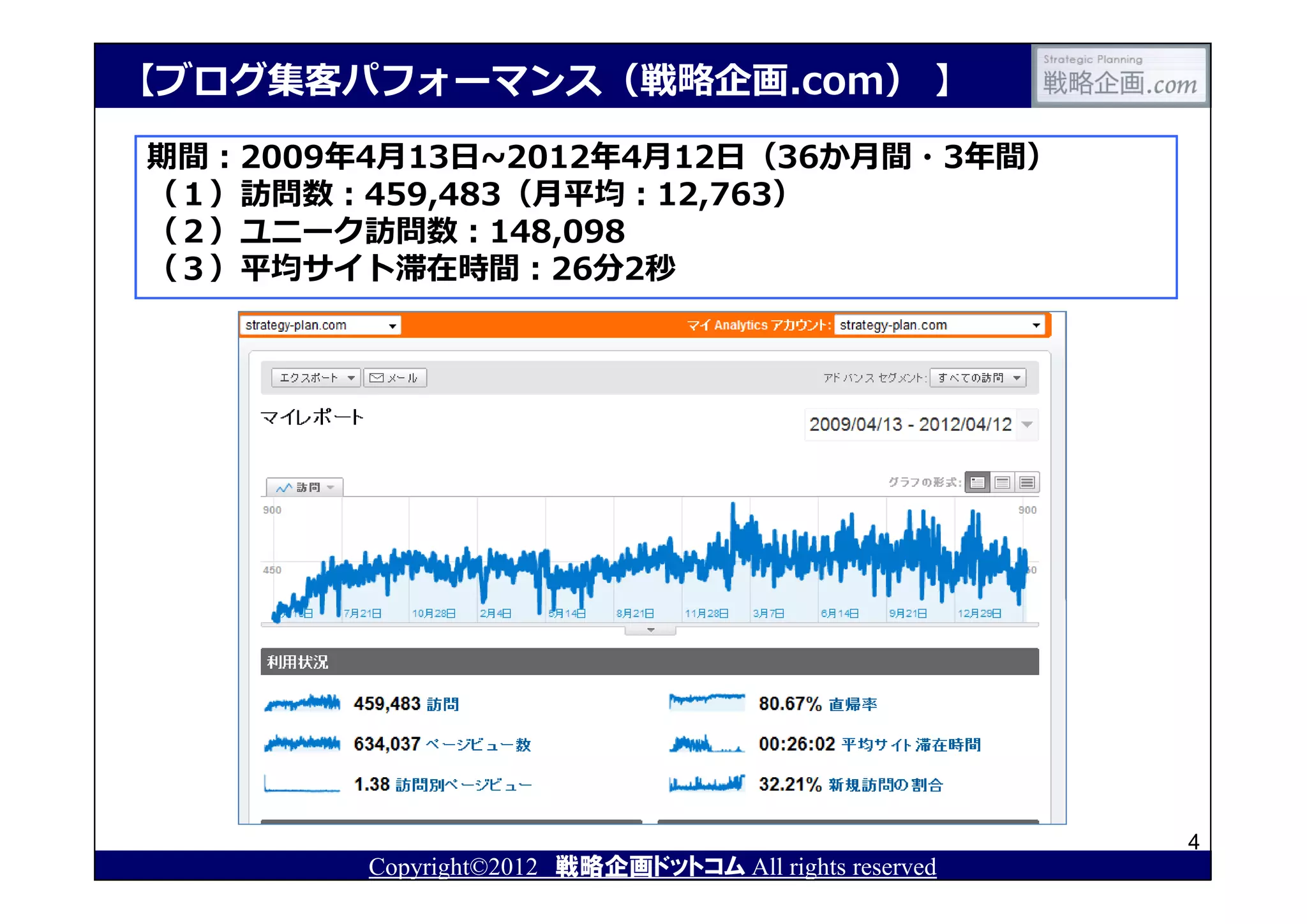Image resolution: width=1307 pixels, height=924 pixels.
Task: Open the date range 2009/04/13 - 2012/04/12 picker
Action: 921,424
